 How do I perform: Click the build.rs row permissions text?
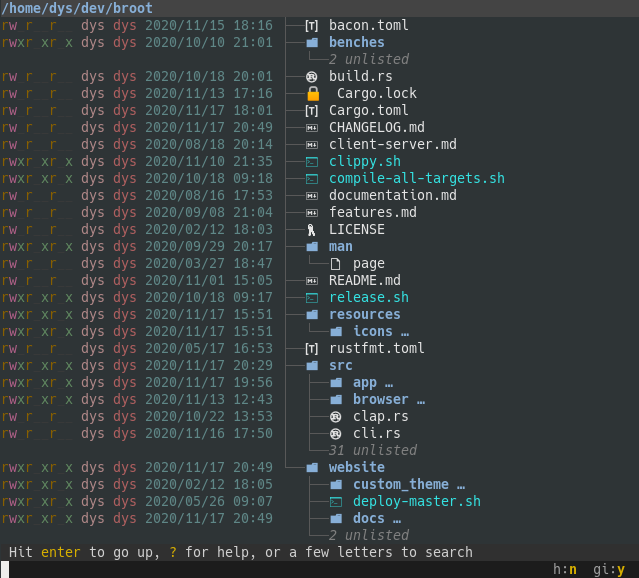coord(37,77)
